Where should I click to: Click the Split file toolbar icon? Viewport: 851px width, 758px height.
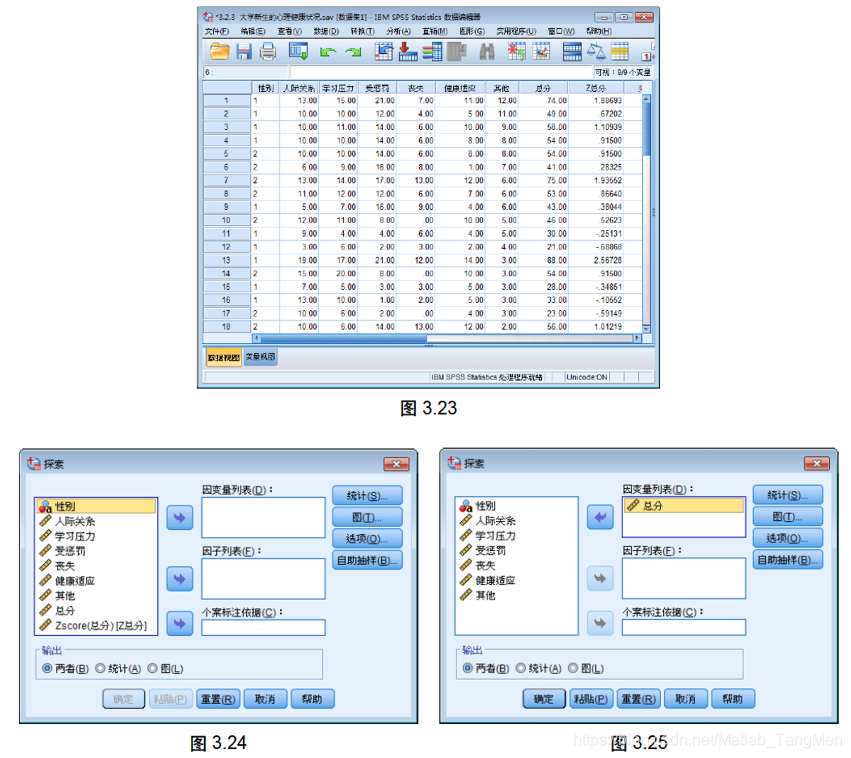572,52
